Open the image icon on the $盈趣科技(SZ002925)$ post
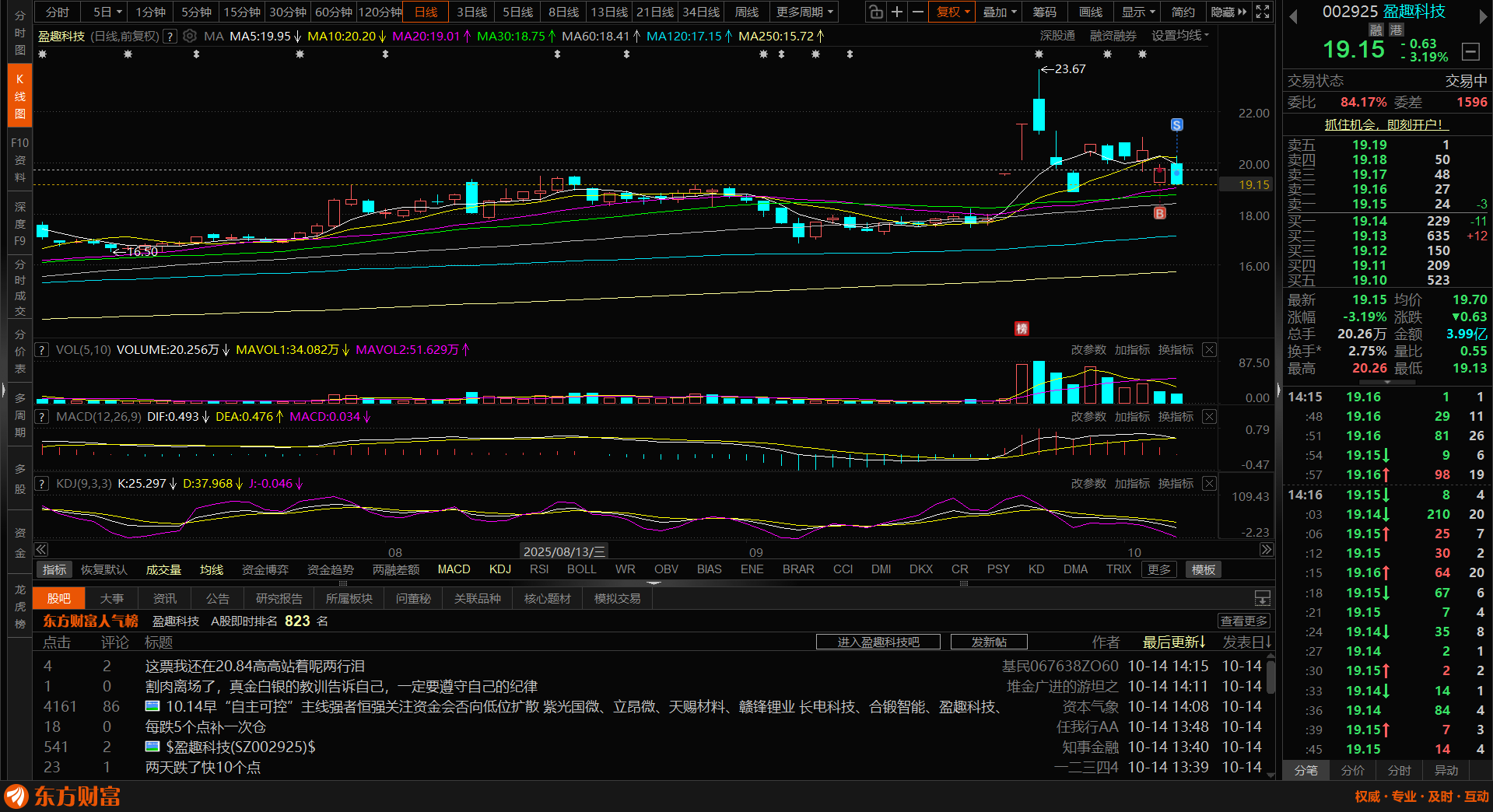 [152, 747]
